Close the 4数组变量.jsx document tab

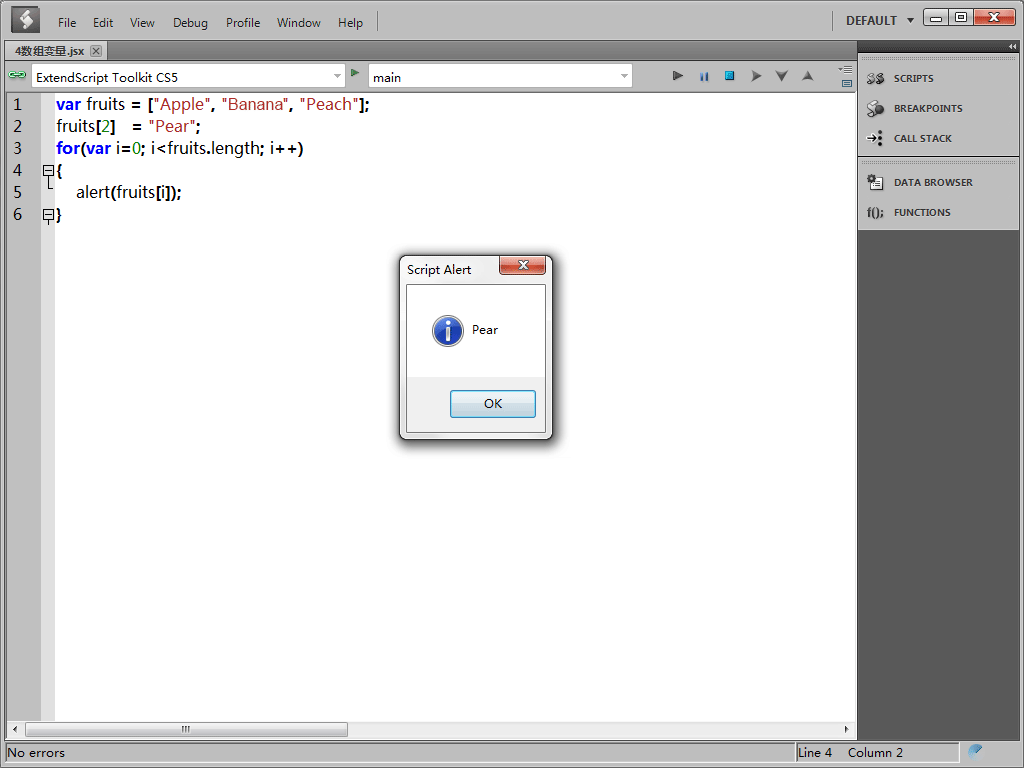tap(96, 51)
